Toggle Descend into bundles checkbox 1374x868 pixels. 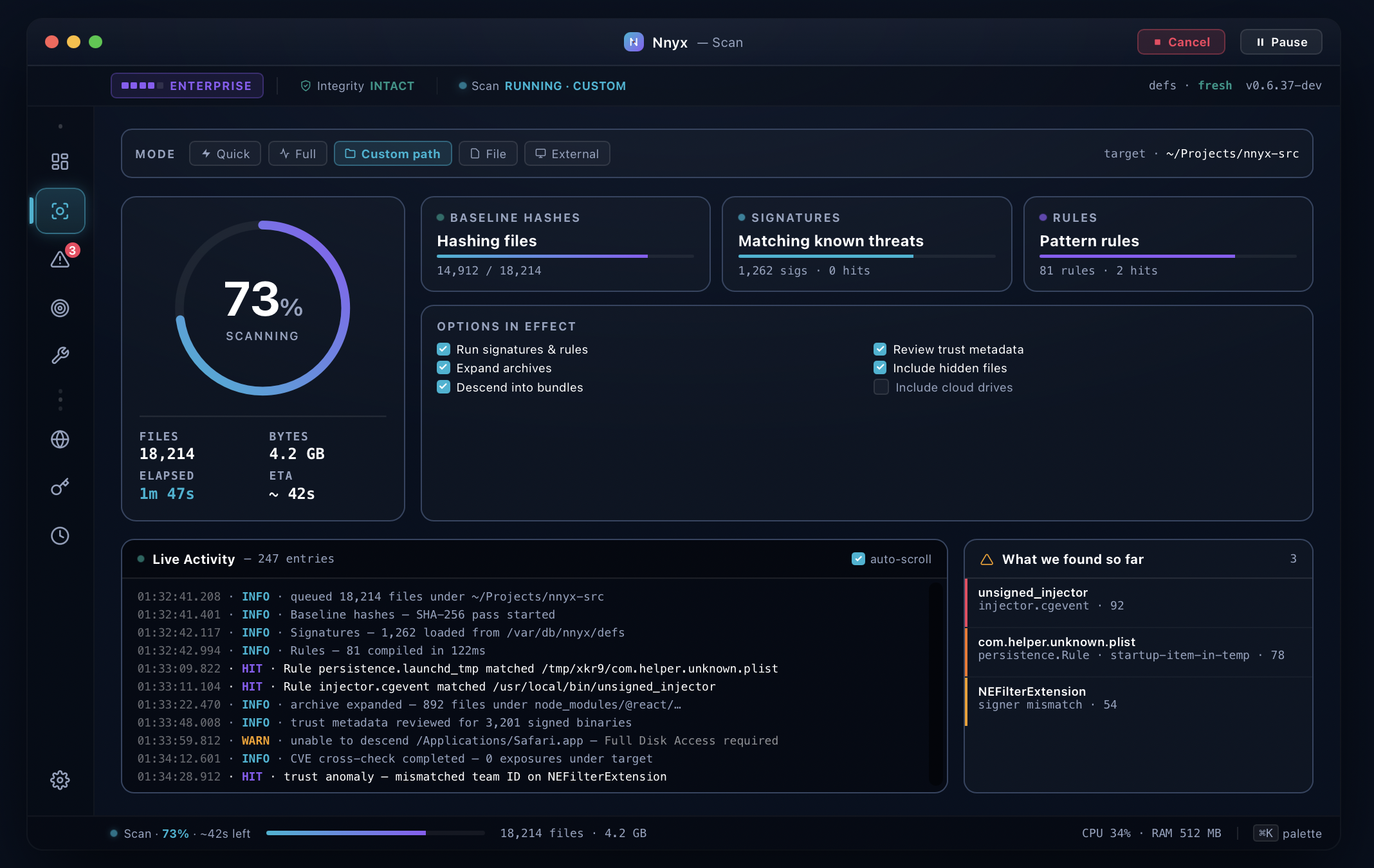tap(443, 387)
